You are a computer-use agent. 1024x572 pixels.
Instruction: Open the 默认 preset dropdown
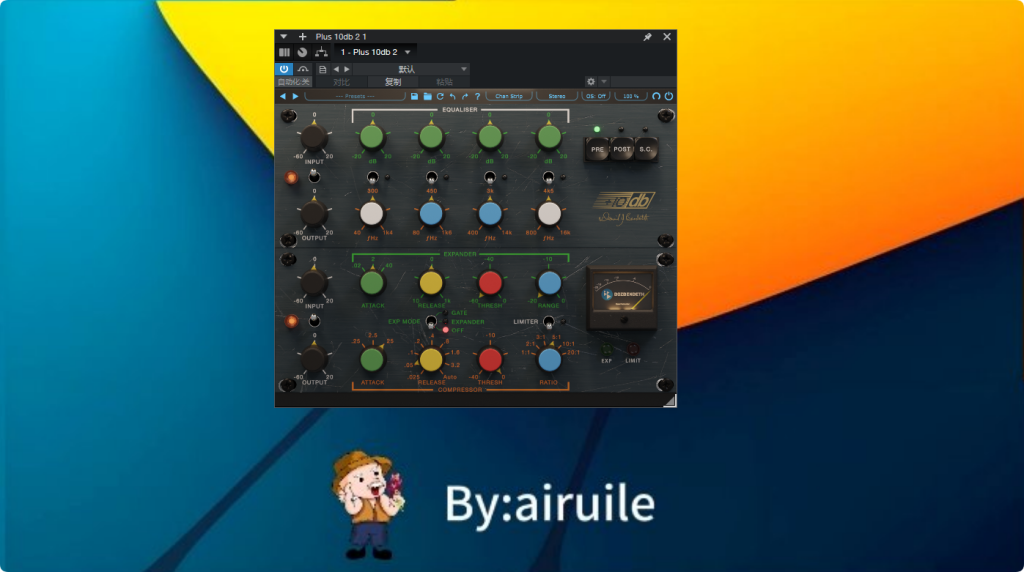pyautogui.click(x=411, y=69)
